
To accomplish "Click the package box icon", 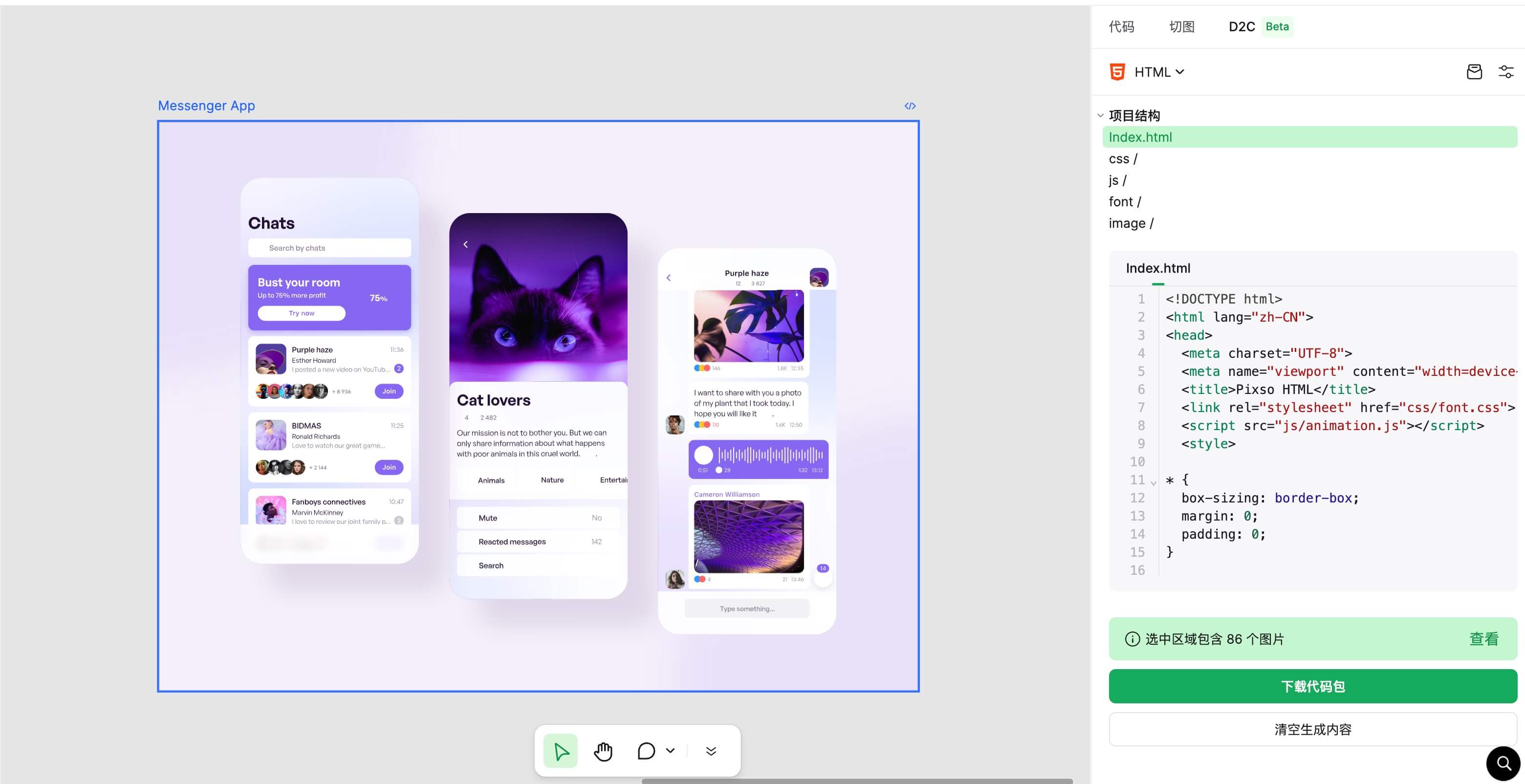I will 1474,72.
